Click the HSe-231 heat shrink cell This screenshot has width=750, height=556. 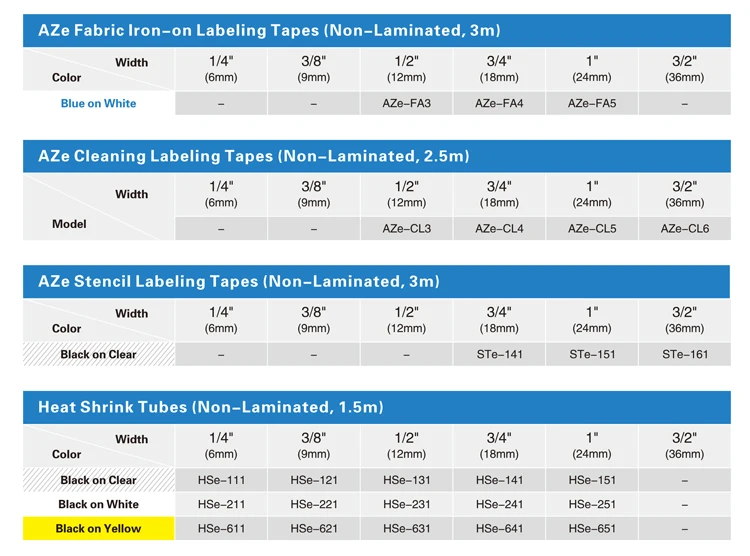pos(406,504)
